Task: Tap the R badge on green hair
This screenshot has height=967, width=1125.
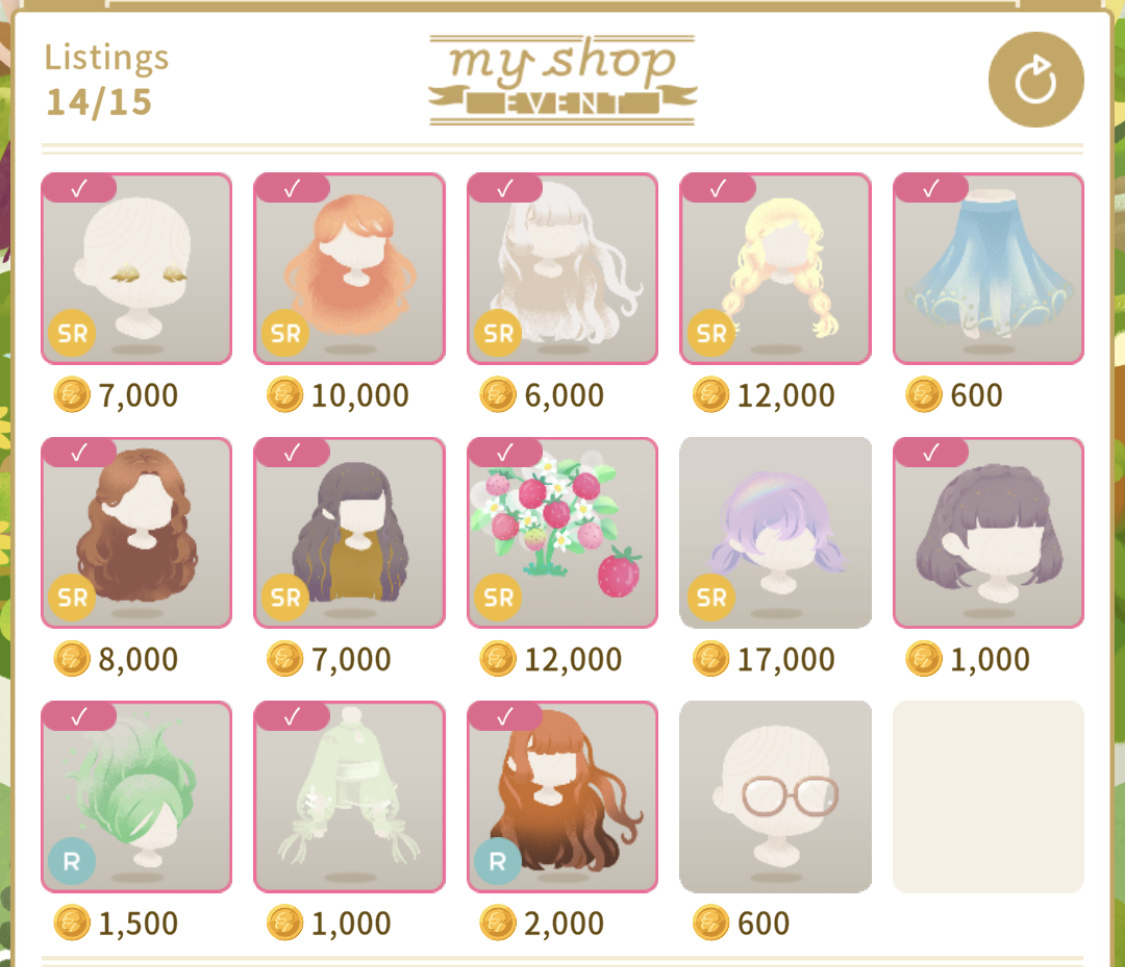Action: (72, 861)
